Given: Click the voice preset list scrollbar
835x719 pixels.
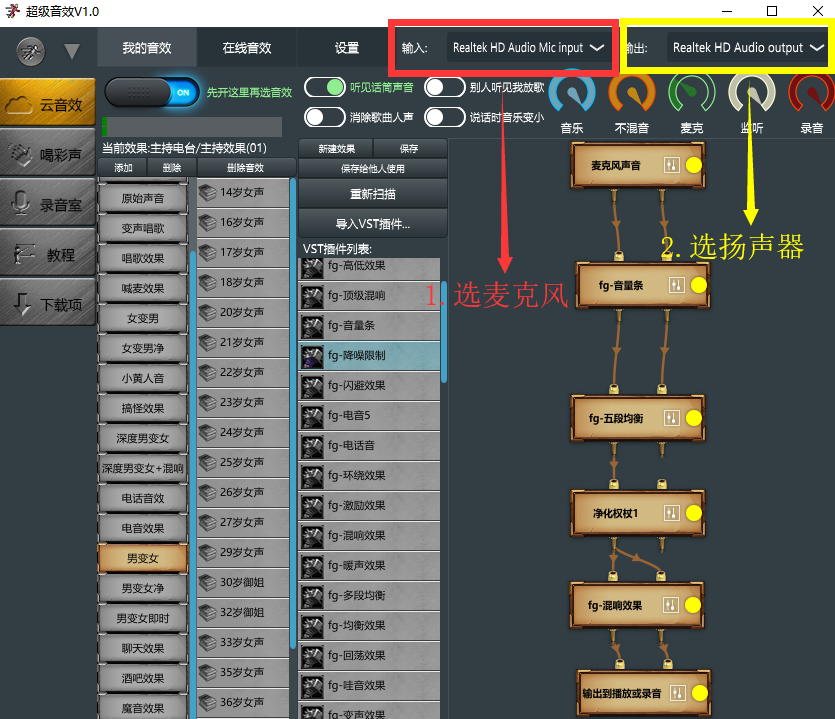Looking at the screenshot, I should click(293, 413).
